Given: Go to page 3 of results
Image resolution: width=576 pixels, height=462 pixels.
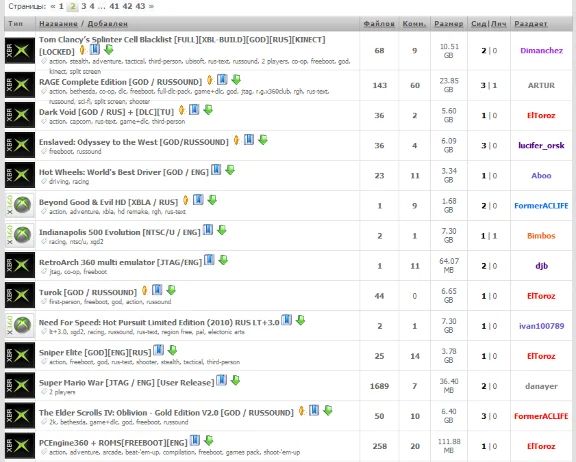Looking at the screenshot, I should (x=84, y=6).
